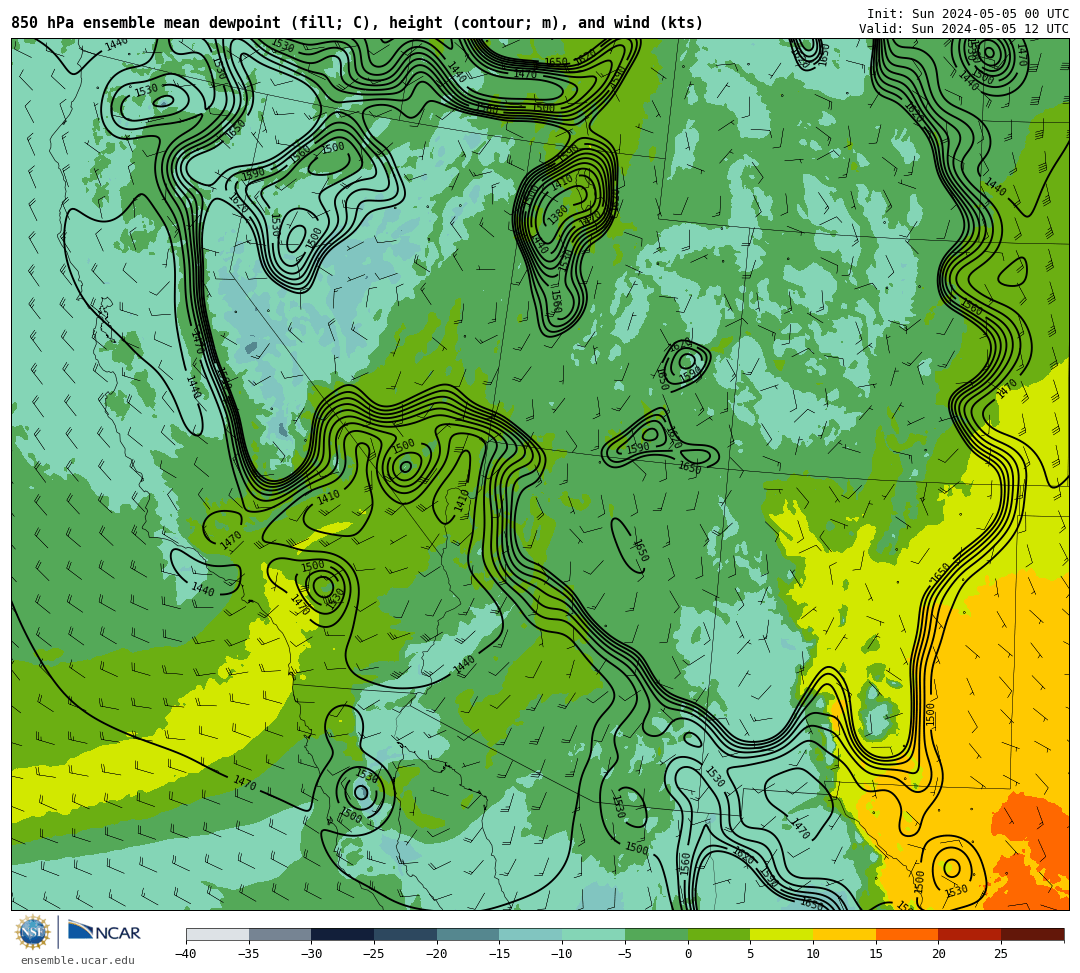Click the -35 to -30 slate gray swatch
The height and width of the screenshot is (973, 1080).
(x=280, y=934)
